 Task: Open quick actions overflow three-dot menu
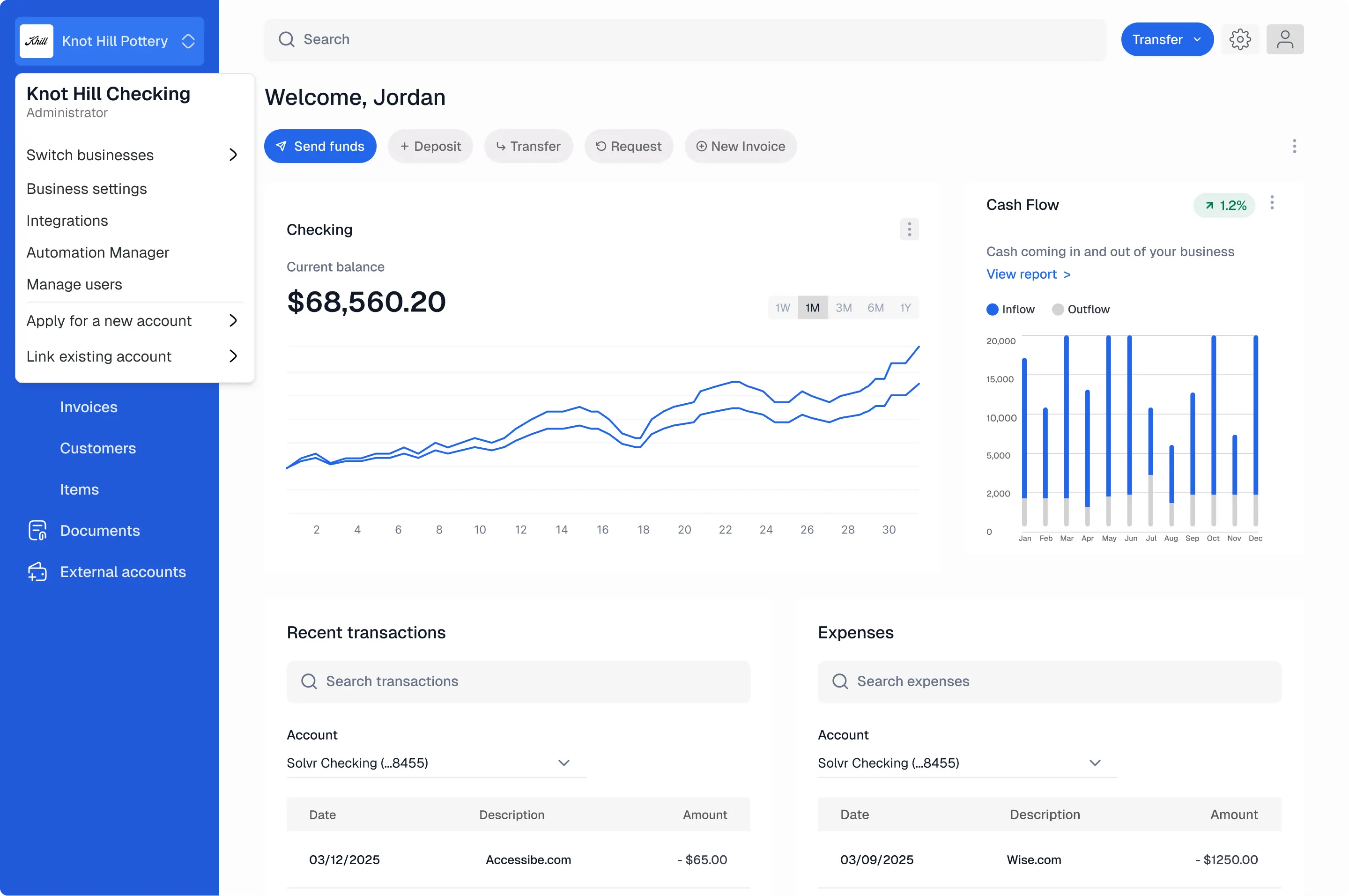1294,146
